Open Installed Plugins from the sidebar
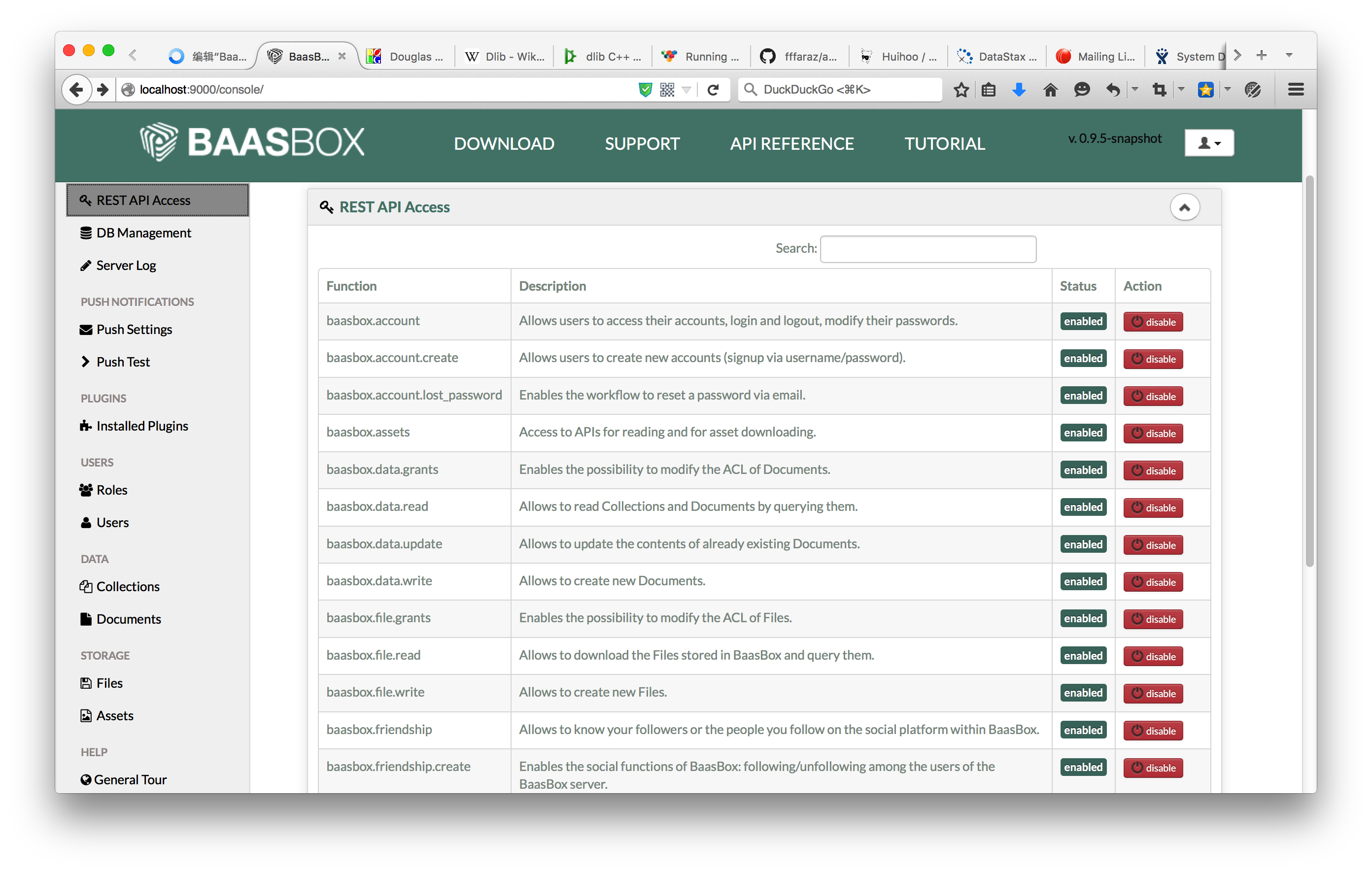The image size is (1372, 872). pyautogui.click(x=141, y=426)
